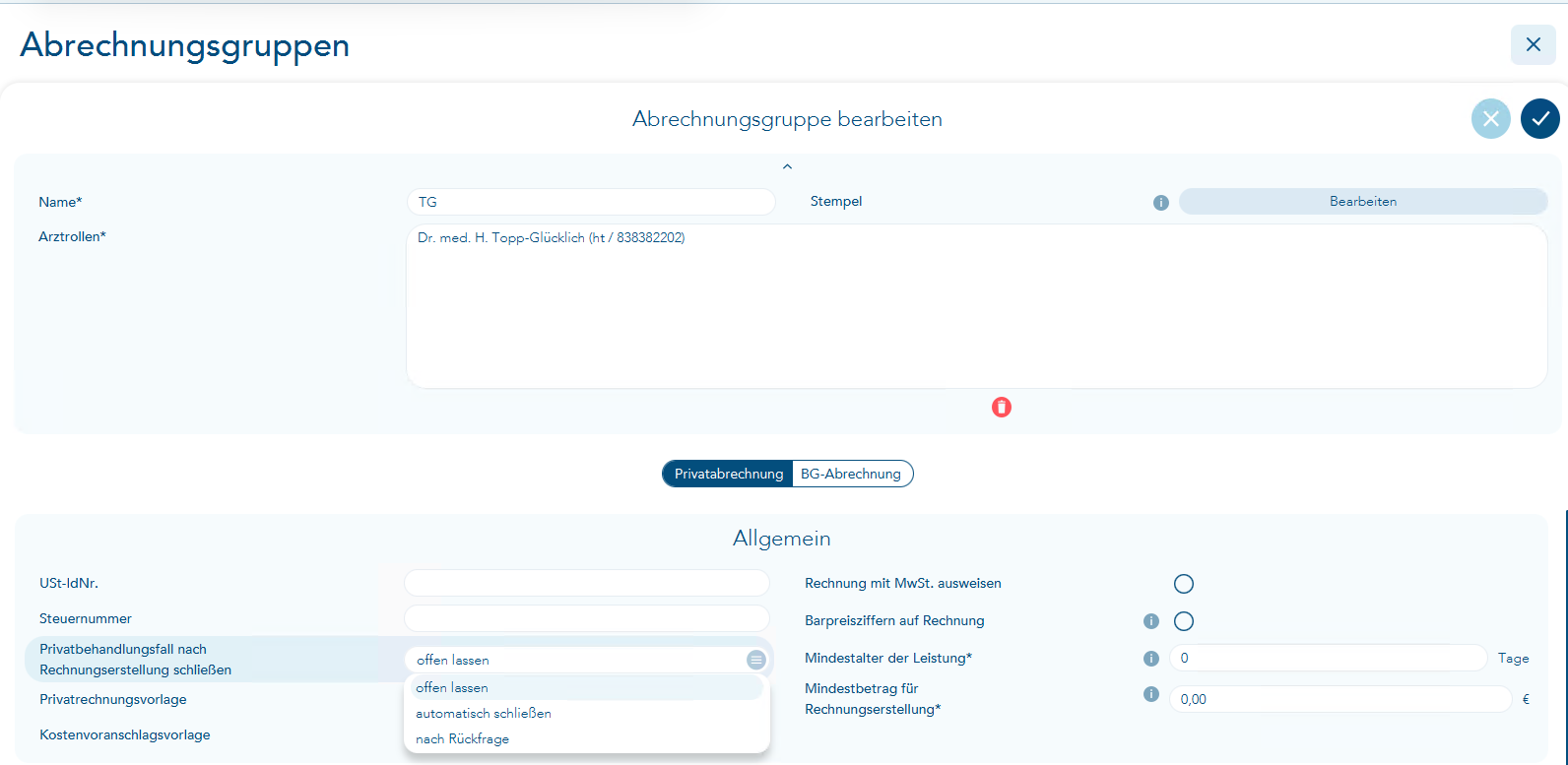This screenshot has width=1568, height=765.
Task: Choose 'nach Rückfrage' dropdown option
Action: (463, 738)
